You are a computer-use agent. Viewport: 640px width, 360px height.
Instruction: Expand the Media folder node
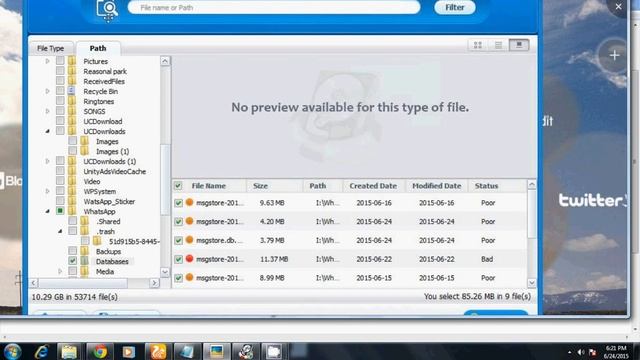[60, 271]
